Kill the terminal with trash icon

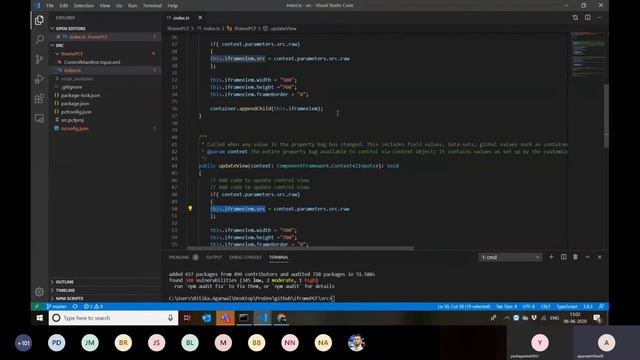(575, 257)
